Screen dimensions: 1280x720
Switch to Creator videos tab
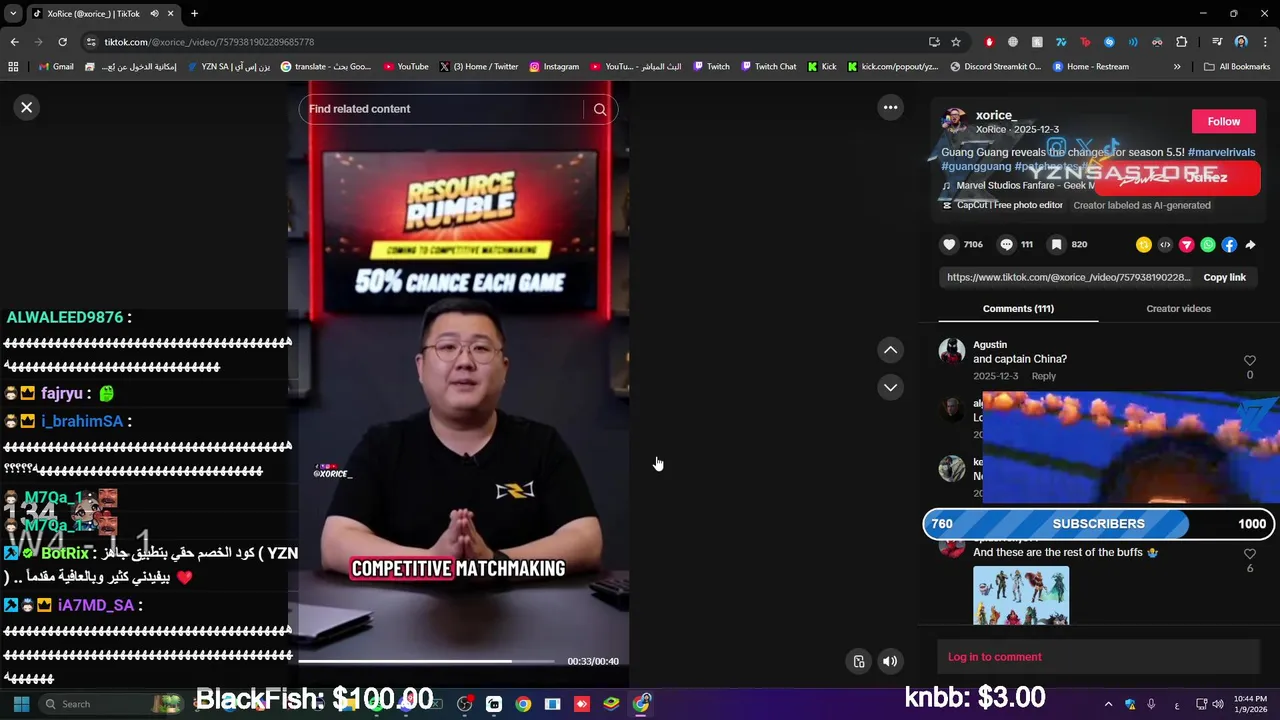(x=1178, y=308)
